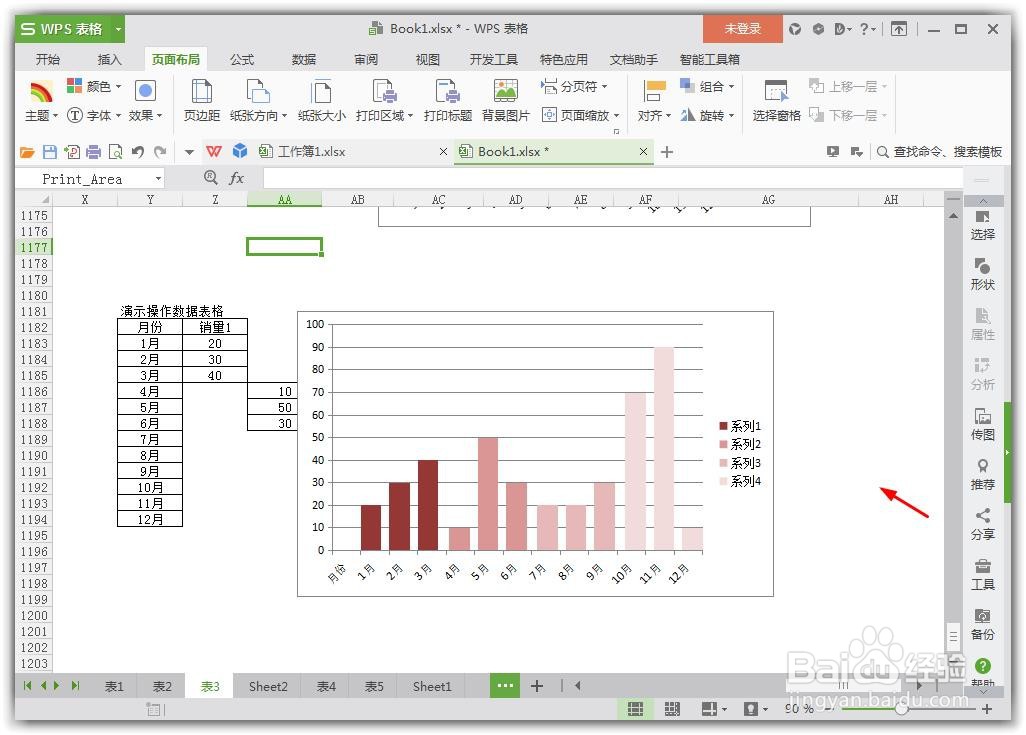Open 纸张大小 paper size options
Screen dimensions: 1026x735
pos(321,100)
